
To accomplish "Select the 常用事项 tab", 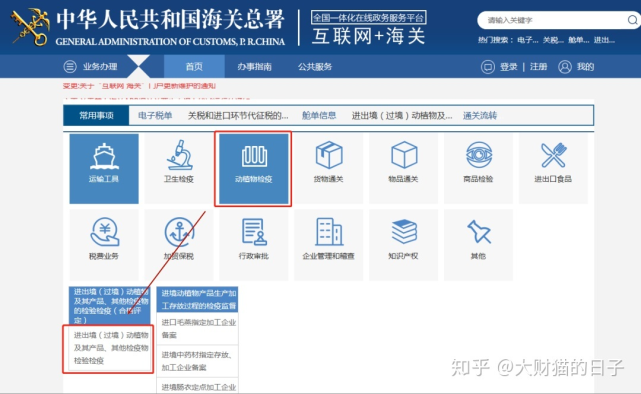I will click(96, 115).
